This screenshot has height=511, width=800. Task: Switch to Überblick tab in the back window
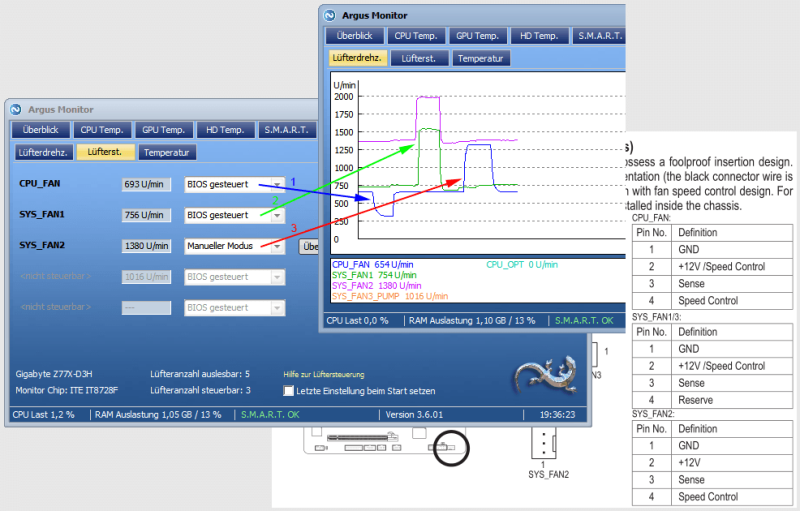click(40, 130)
